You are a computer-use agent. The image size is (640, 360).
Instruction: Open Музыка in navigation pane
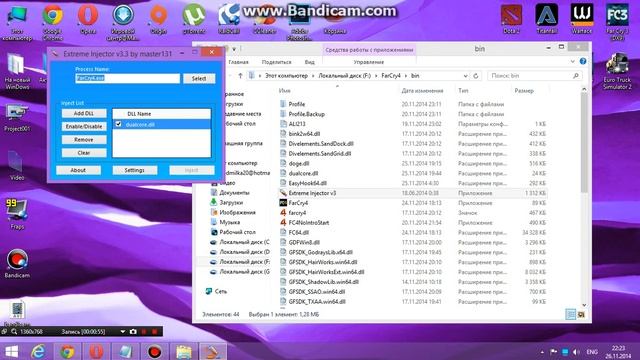tap(229, 222)
